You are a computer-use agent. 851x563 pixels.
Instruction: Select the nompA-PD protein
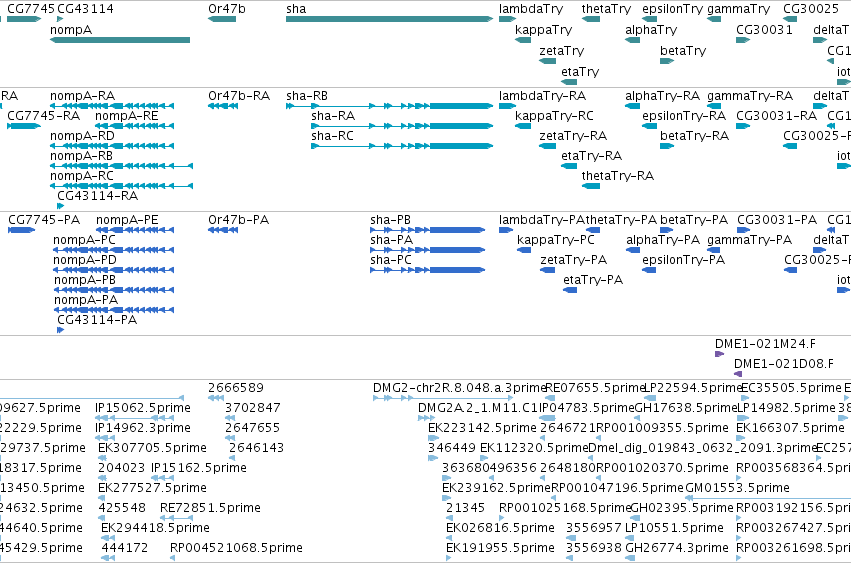pos(113,270)
